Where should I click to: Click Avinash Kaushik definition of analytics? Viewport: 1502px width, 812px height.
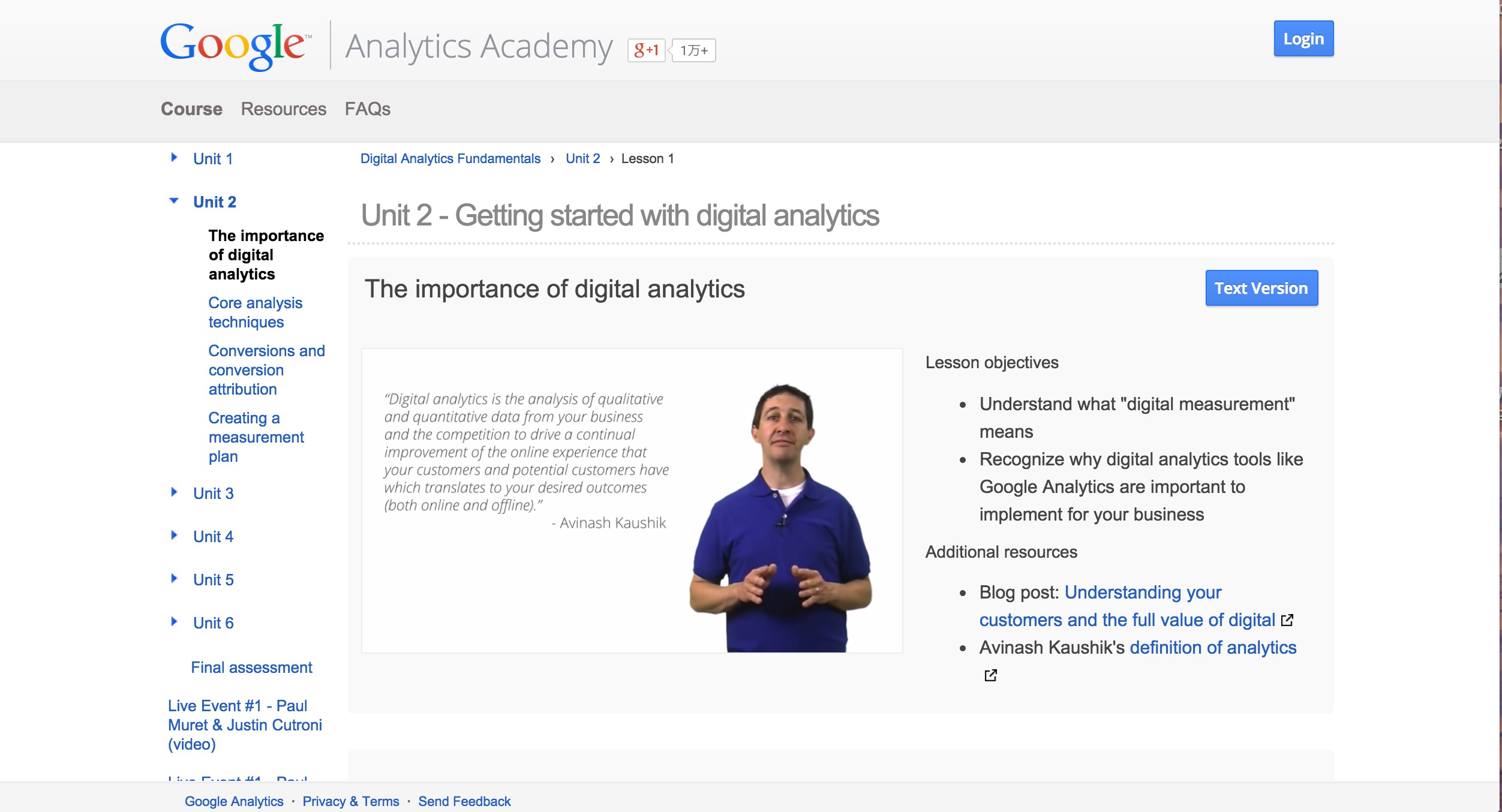[1212, 647]
